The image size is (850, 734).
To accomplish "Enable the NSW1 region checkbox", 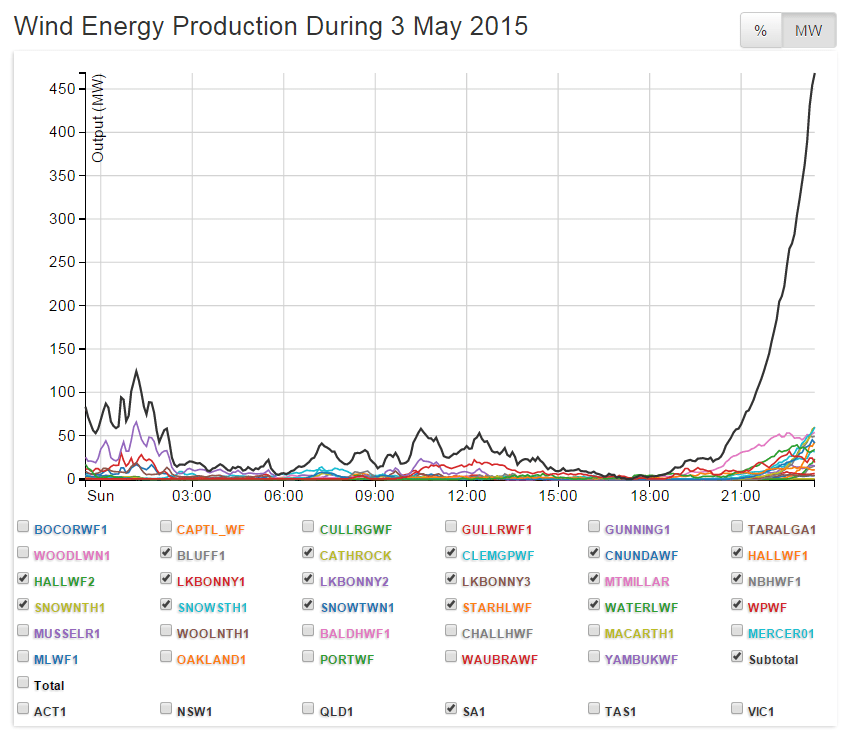I will [165, 708].
